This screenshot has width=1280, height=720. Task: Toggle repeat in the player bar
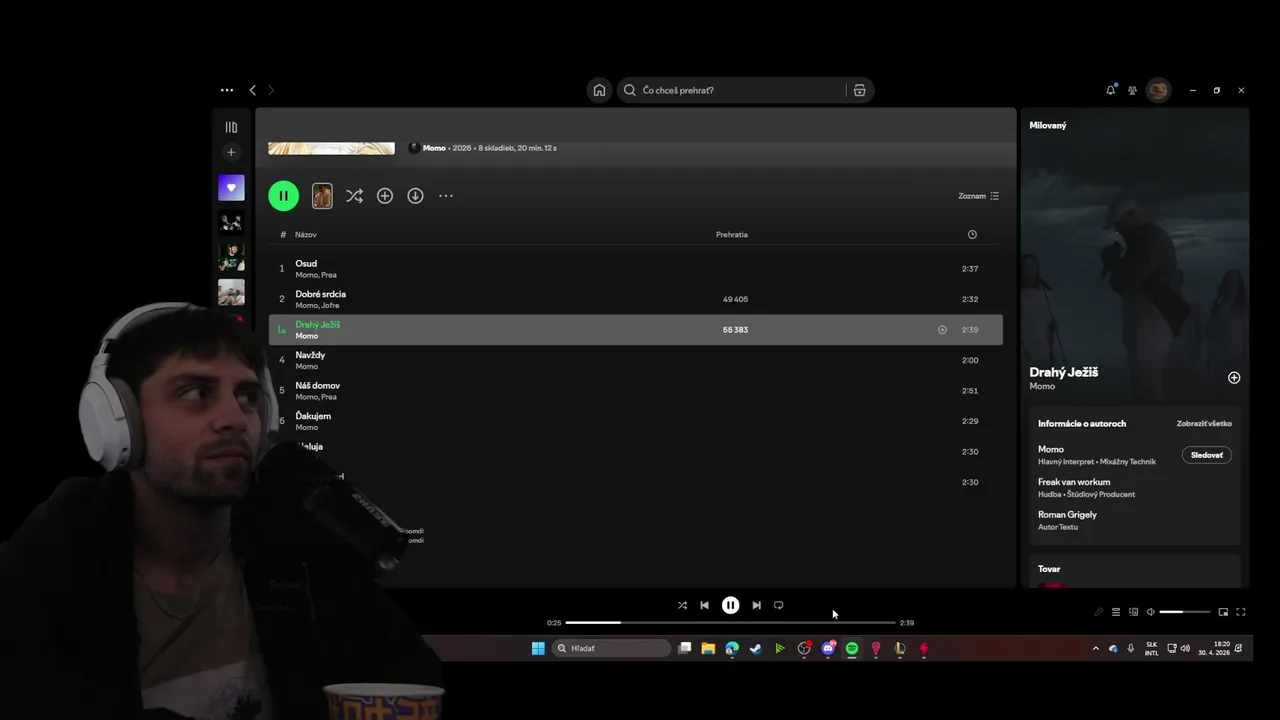[x=779, y=605]
